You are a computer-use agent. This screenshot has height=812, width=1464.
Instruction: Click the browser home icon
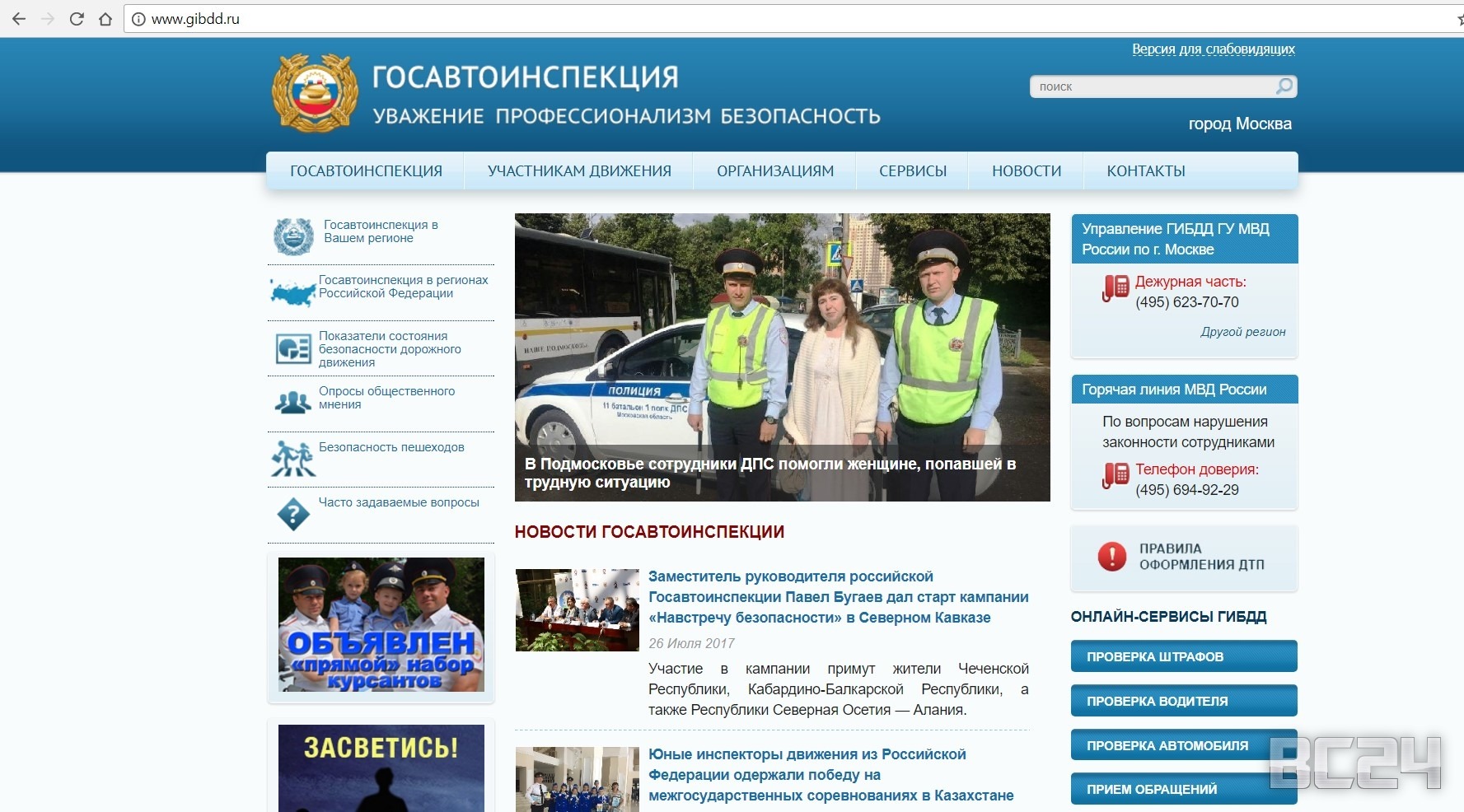(105, 19)
